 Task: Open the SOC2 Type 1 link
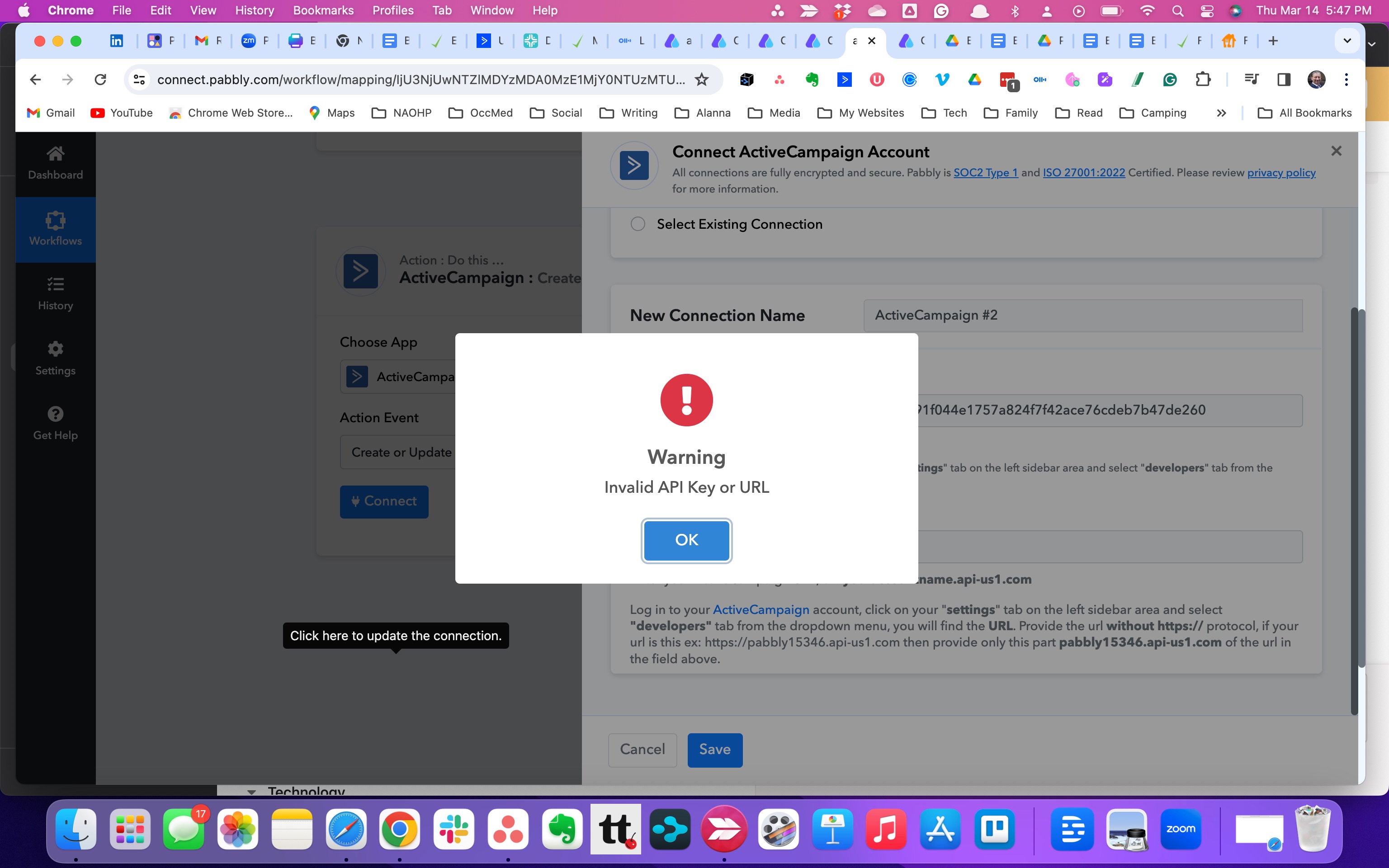(986, 173)
